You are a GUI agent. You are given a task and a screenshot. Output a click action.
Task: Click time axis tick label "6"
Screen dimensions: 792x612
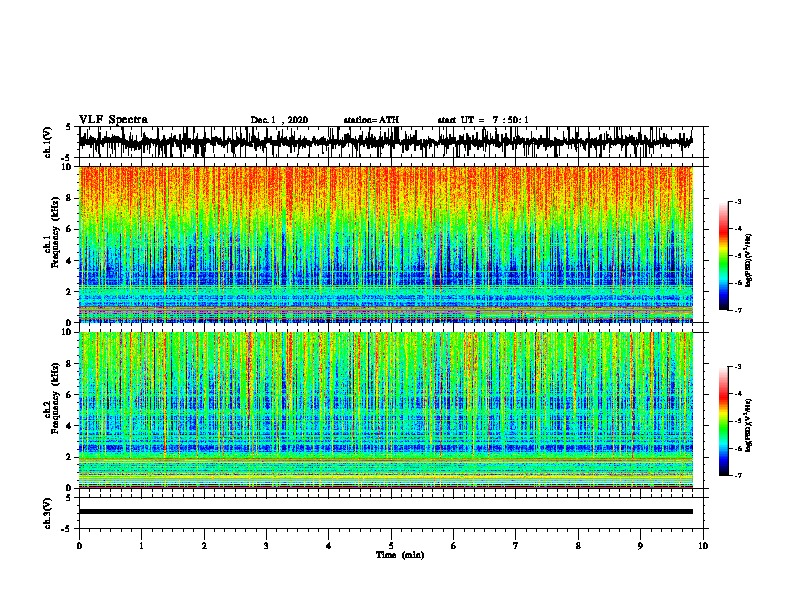454,545
